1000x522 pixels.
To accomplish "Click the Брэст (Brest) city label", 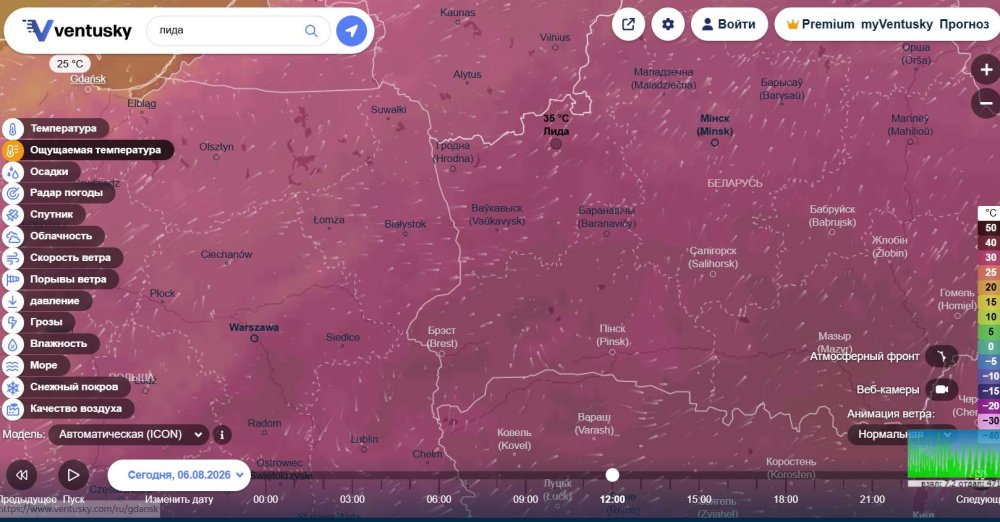I will point(442,337).
